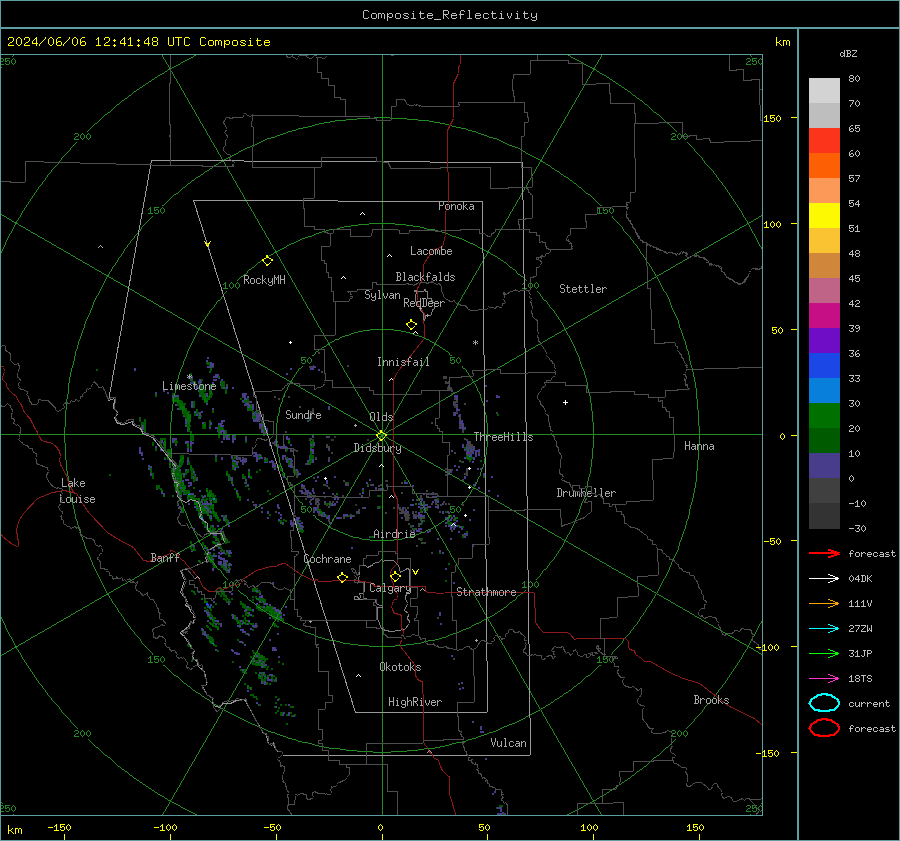Click the 2024/06/06 12:41:48 UTC timestamp

pos(139,42)
